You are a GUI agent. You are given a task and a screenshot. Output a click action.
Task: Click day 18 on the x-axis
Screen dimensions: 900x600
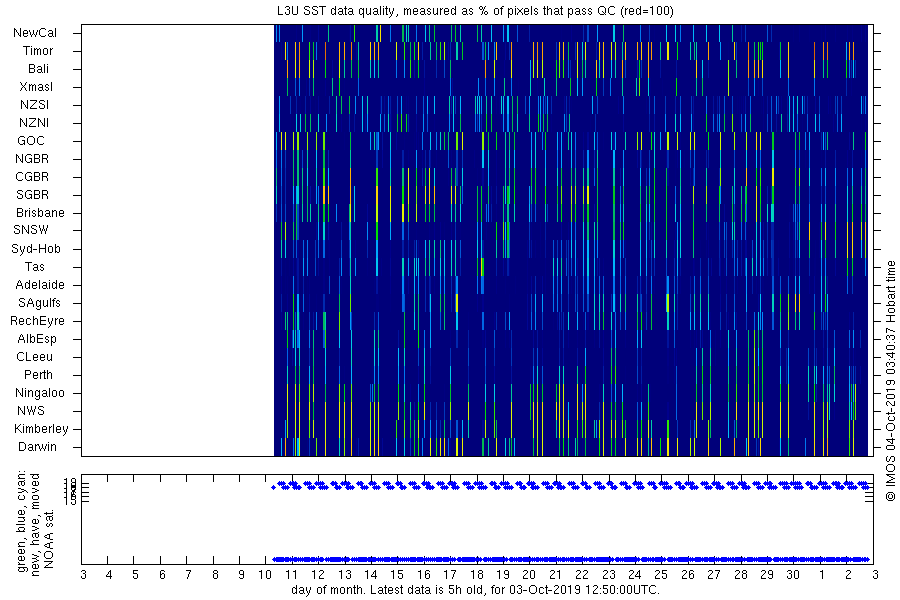[476, 575]
